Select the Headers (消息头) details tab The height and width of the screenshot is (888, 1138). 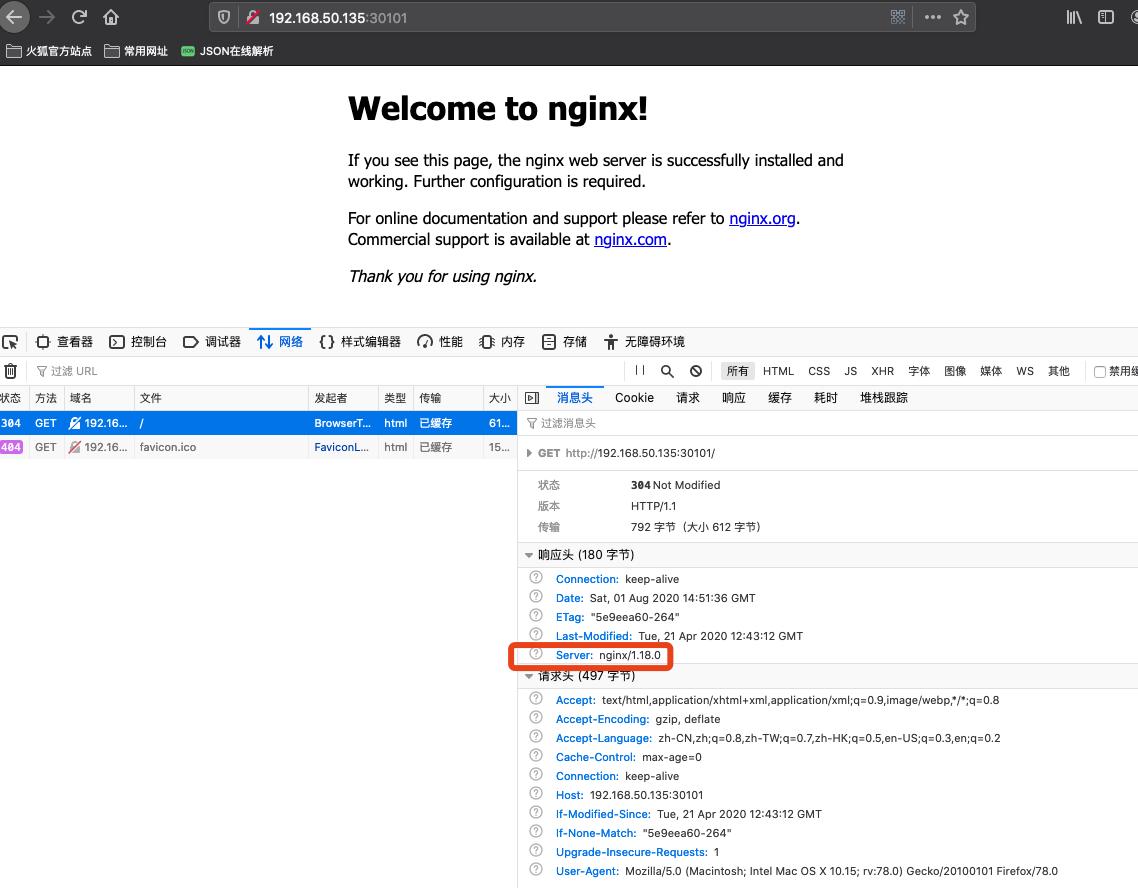click(575, 398)
